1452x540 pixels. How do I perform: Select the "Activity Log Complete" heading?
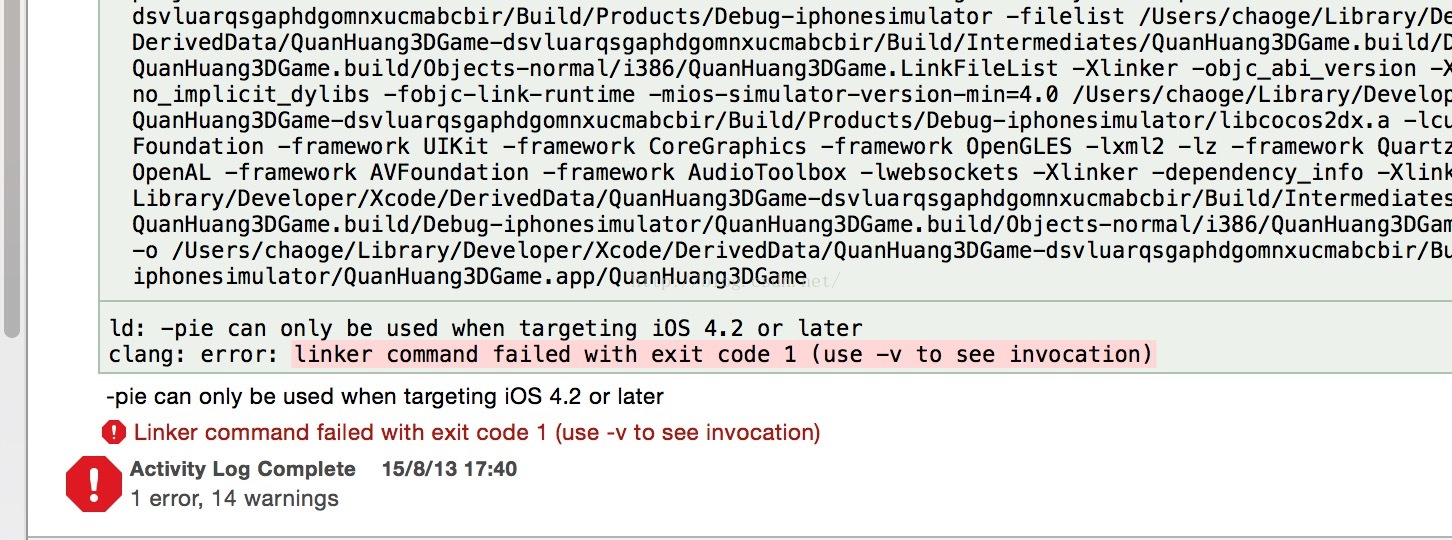[243, 469]
